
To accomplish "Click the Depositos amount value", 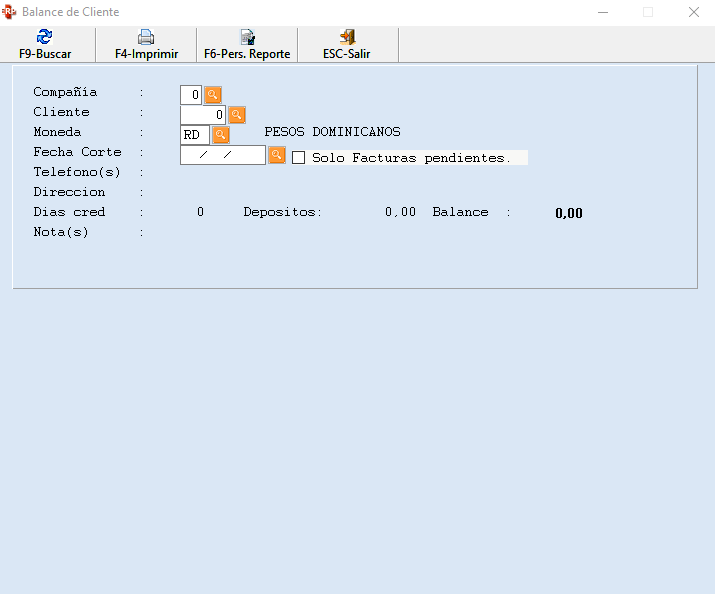I will click(400, 213).
